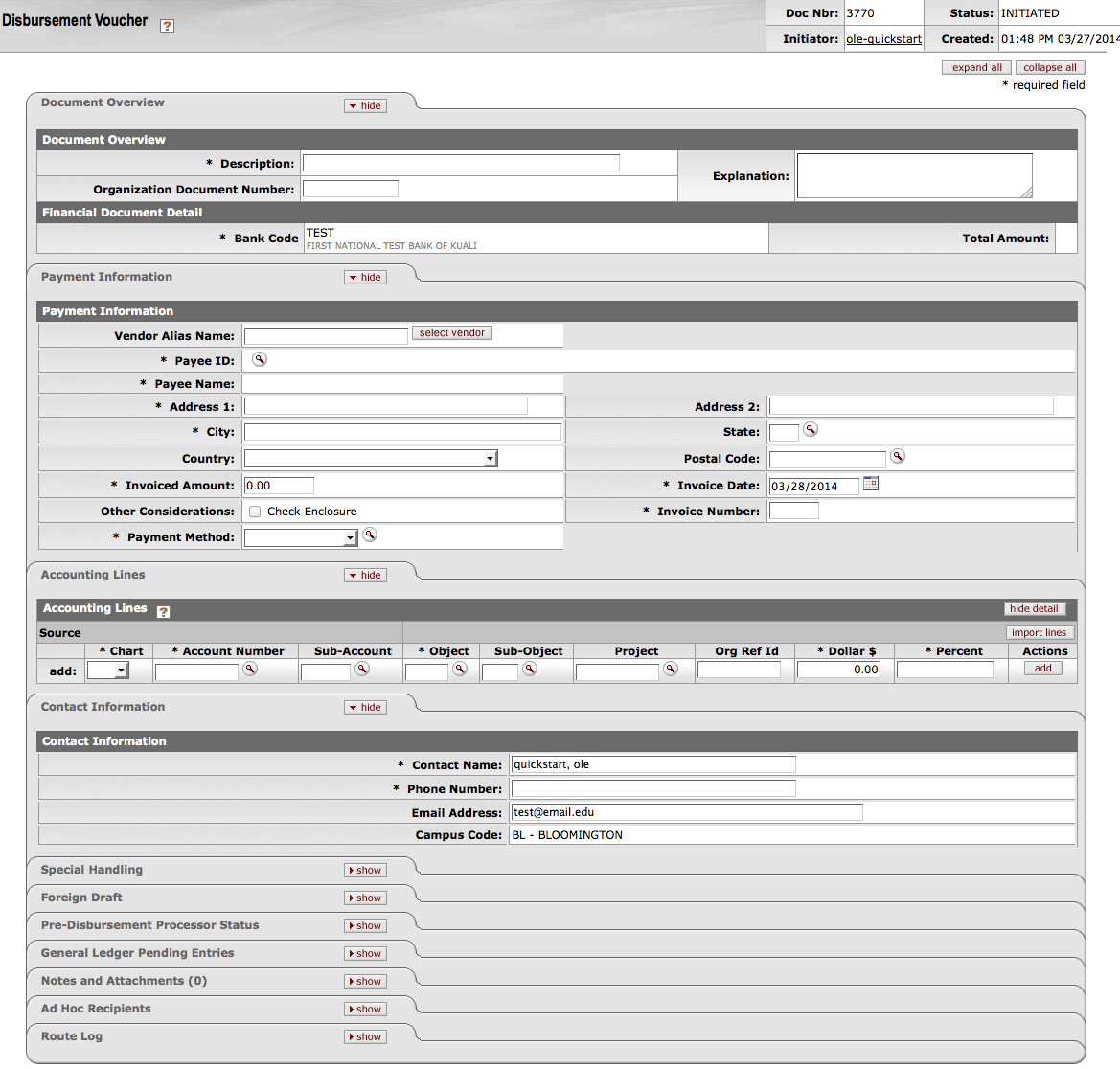Screen dimensions: 1120x1069
Task: Open Payee ID lookup magnifier
Action: pyautogui.click(x=260, y=359)
